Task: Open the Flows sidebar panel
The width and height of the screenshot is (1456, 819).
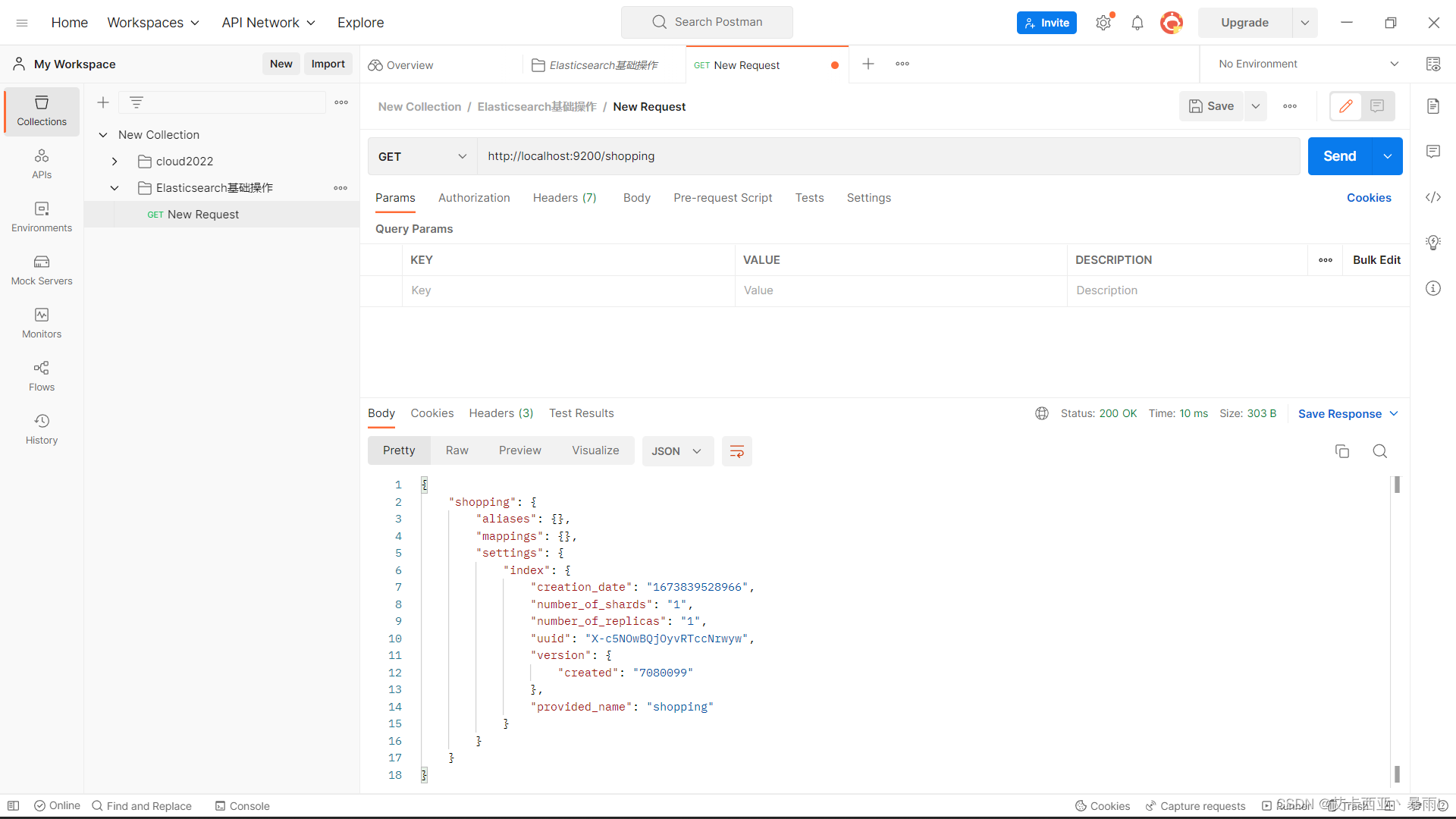Action: coord(42,376)
